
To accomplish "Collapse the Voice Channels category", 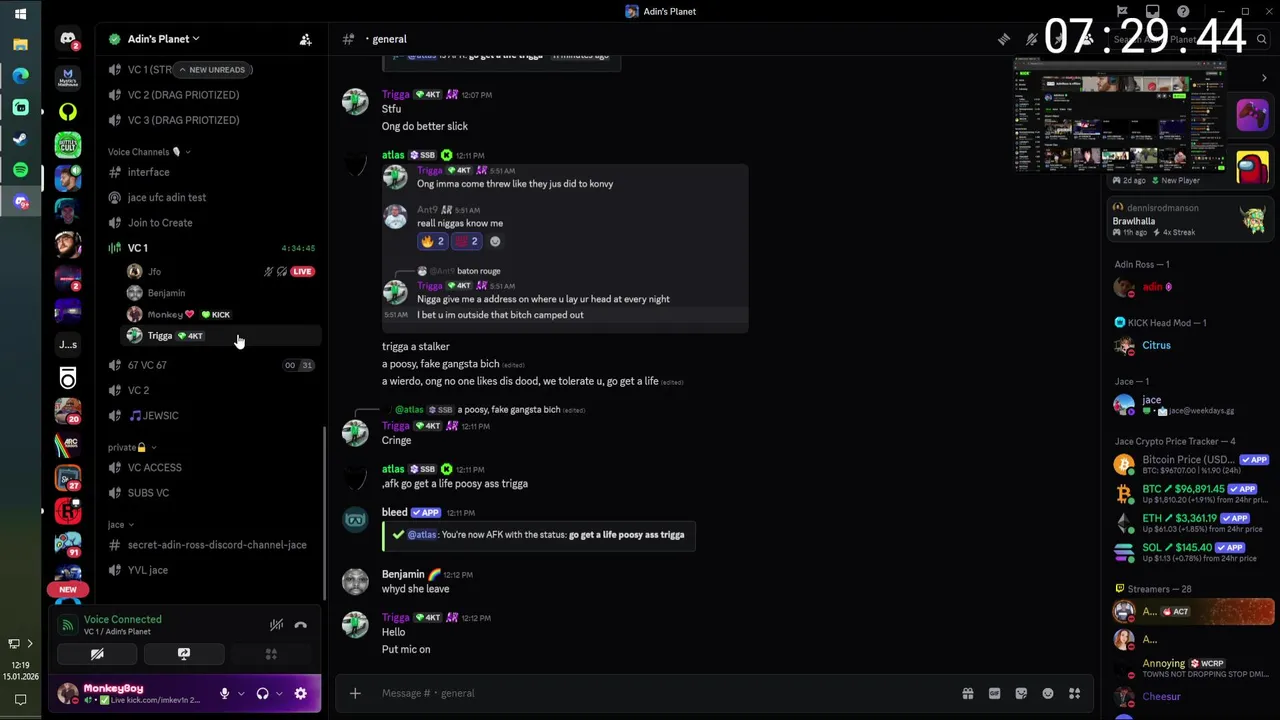I will (139, 152).
